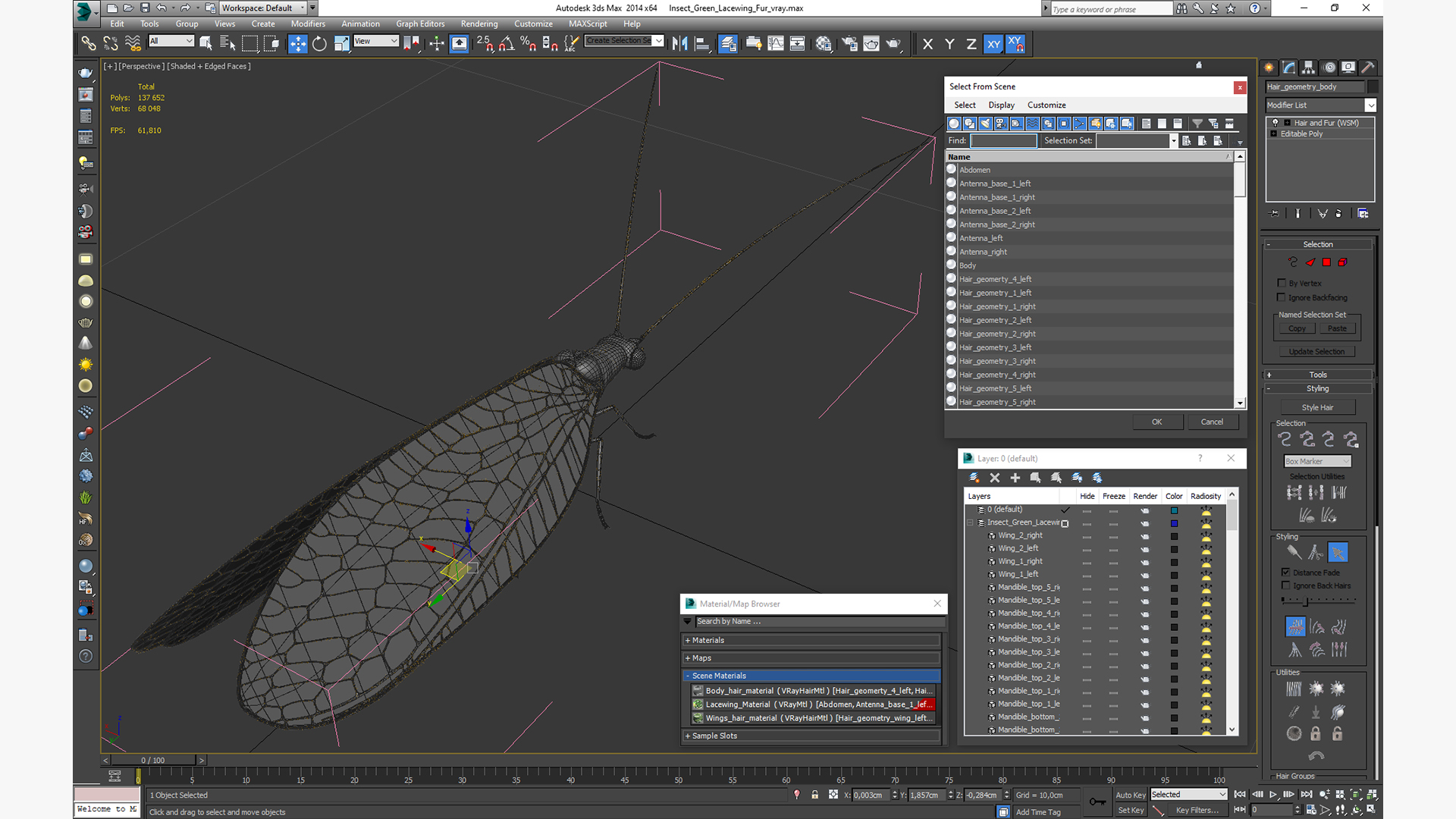Viewport: 1456px width, 819px height.
Task: Click the Update Selection button
Action: point(1317,351)
